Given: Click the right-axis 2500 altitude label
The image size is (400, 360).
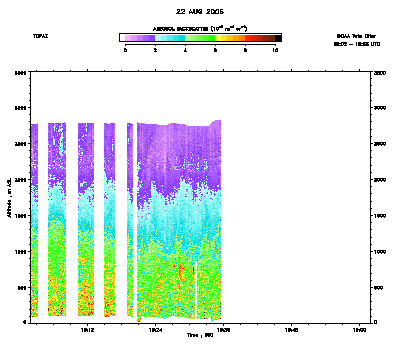Looking at the screenshot, I should point(380,144).
